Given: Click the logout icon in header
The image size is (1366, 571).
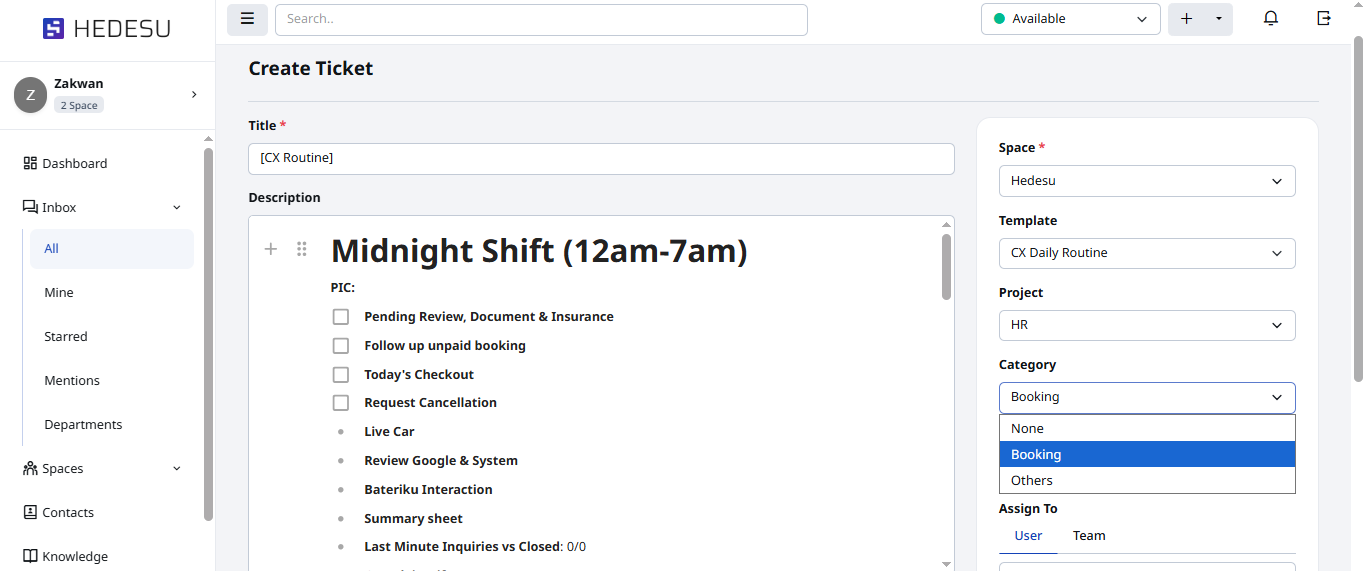Looking at the screenshot, I should pos(1324,19).
